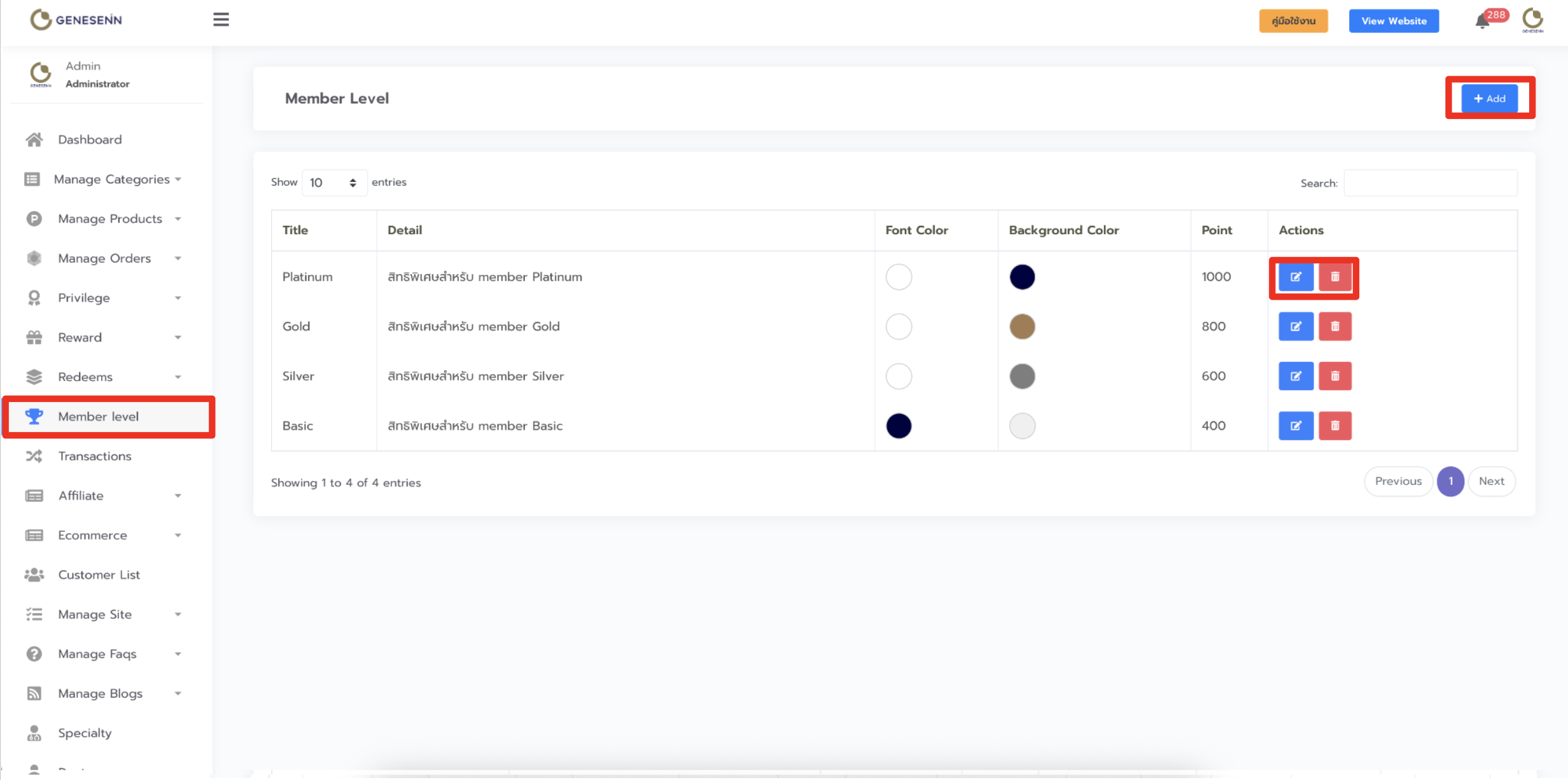Click the Dashboard home icon
The width and height of the screenshot is (1568, 780).
pyautogui.click(x=34, y=139)
